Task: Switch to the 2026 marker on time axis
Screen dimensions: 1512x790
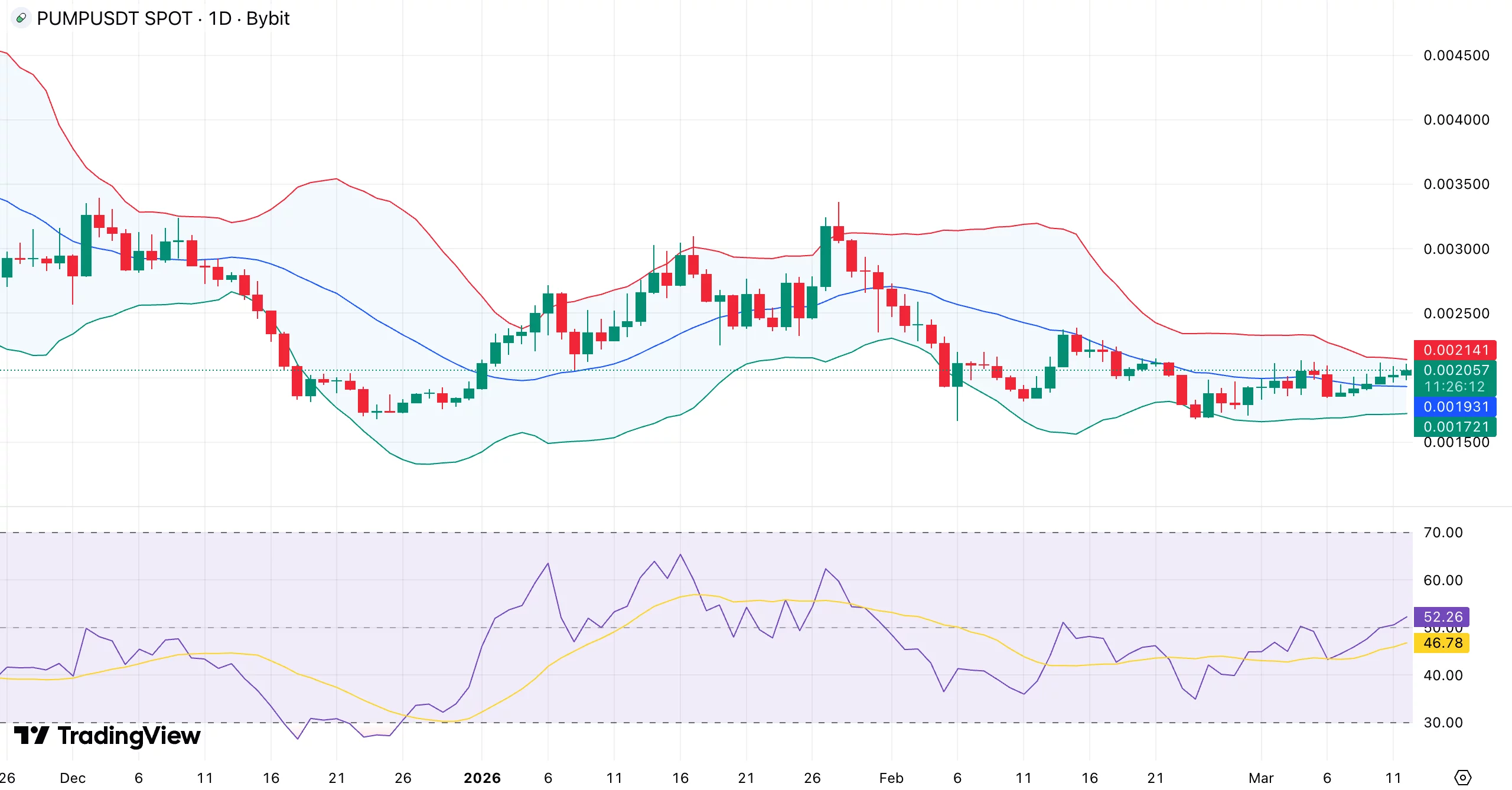Action: (482, 778)
